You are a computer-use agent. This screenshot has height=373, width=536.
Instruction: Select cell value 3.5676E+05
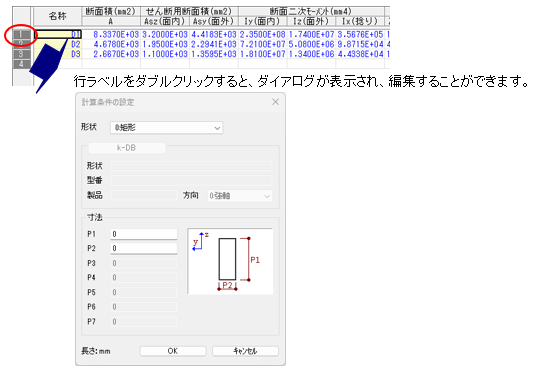pos(360,34)
